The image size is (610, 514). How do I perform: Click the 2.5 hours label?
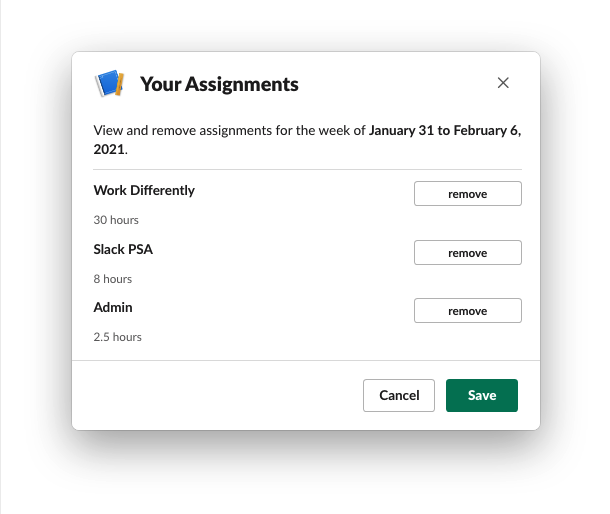pyautogui.click(x=118, y=337)
